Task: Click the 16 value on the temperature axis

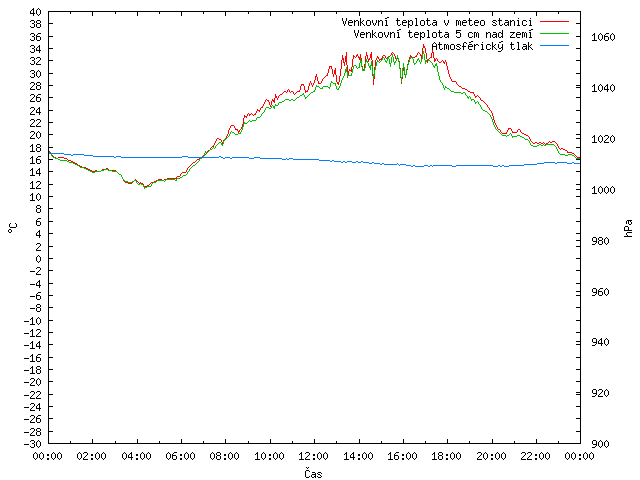Action: [36, 160]
